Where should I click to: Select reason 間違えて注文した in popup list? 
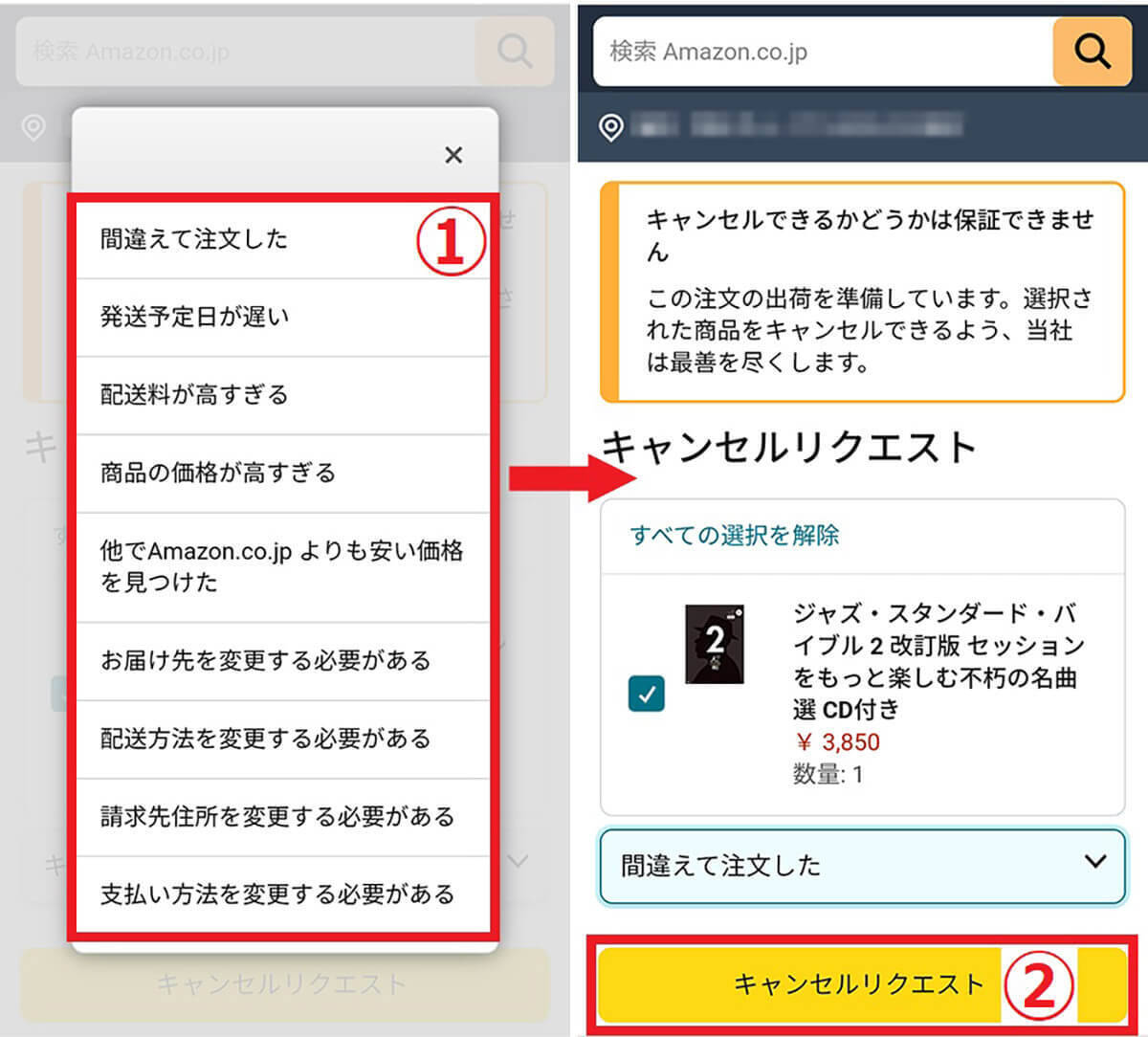click(x=282, y=239)
